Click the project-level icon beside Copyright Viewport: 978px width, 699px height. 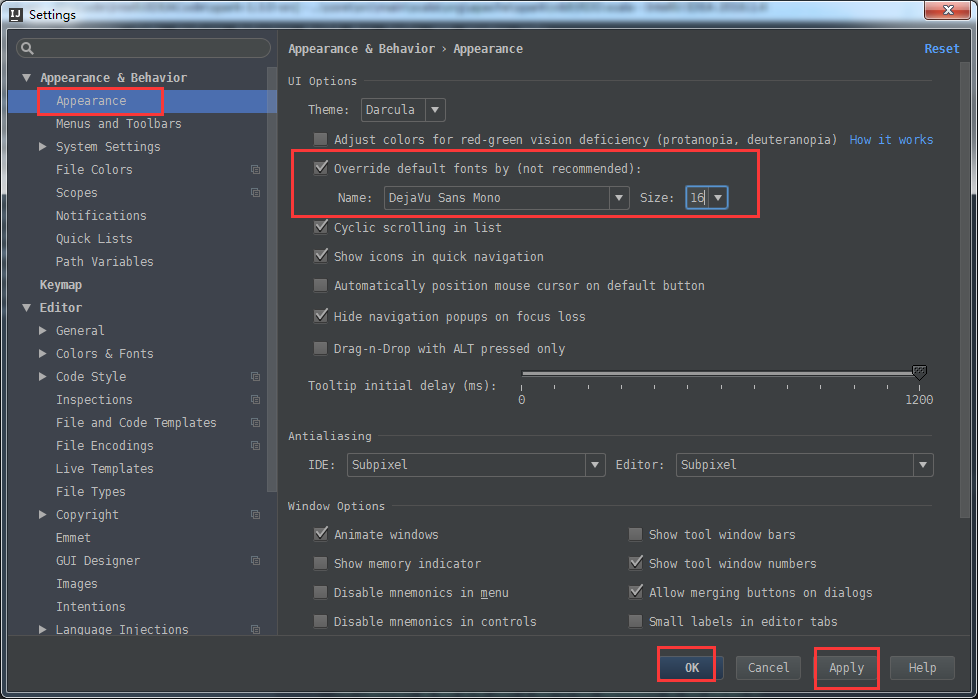click(255, 514)
